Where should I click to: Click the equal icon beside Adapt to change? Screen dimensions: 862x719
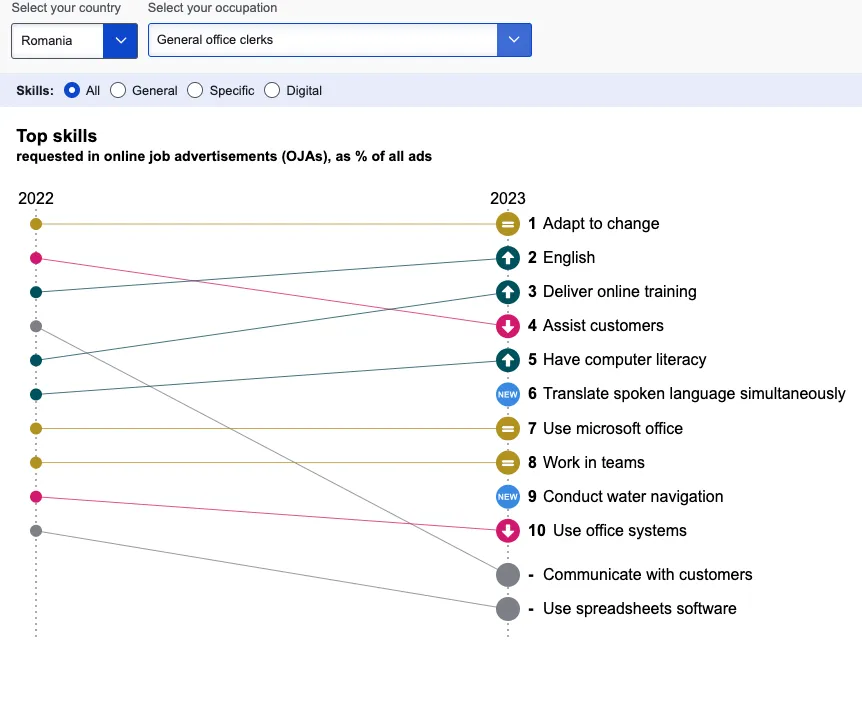pyautogui.click(x=508, y=224)
